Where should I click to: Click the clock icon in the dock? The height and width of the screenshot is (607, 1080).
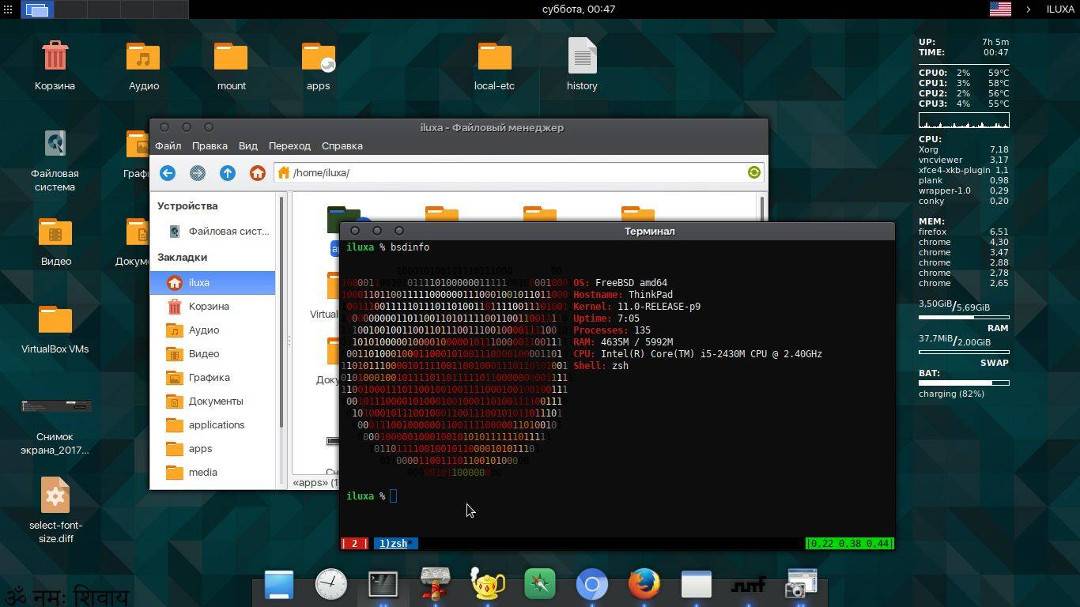pos(330,583)
